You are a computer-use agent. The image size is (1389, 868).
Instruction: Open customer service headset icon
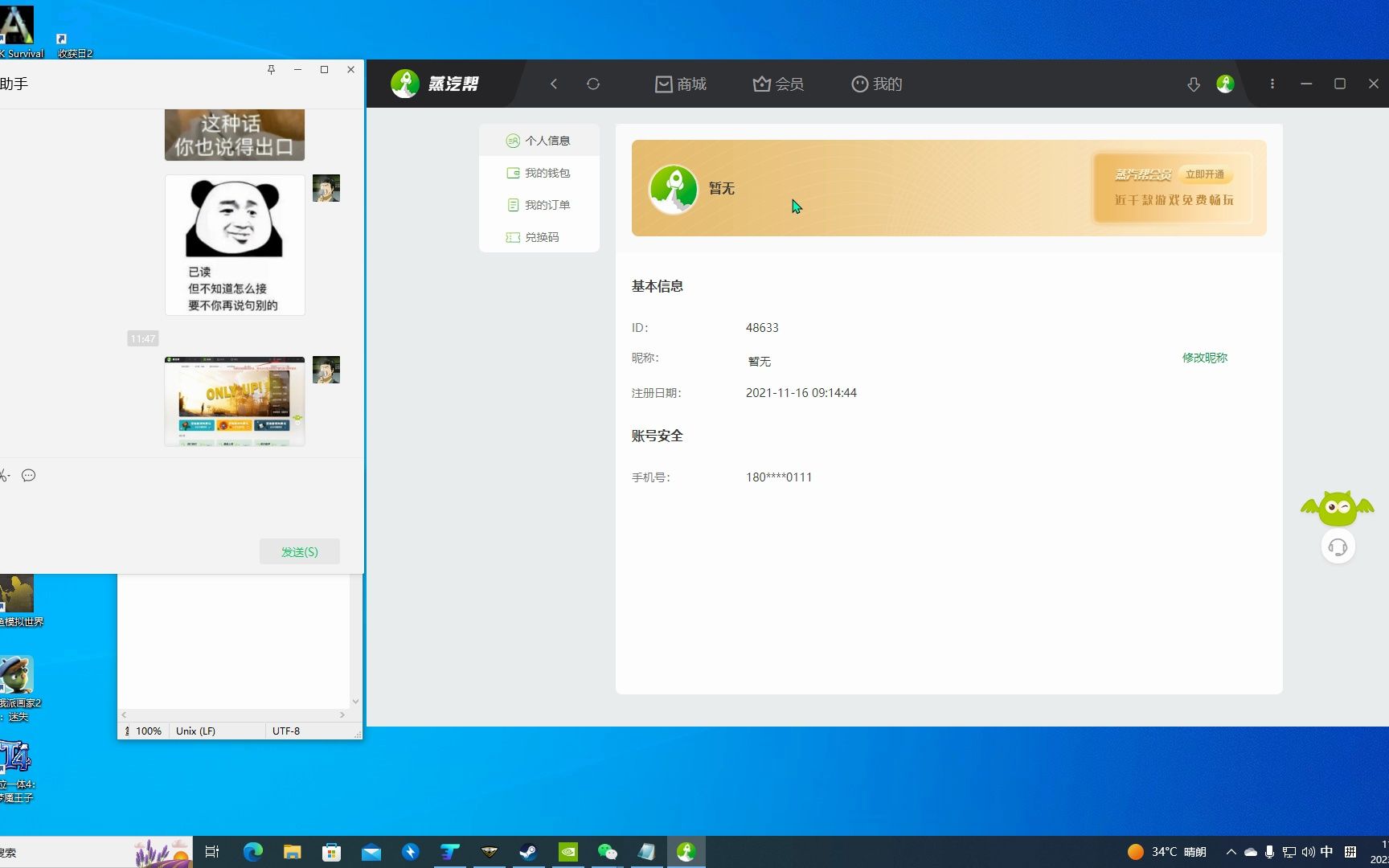pyautogui.click(x=1338, y=547)
